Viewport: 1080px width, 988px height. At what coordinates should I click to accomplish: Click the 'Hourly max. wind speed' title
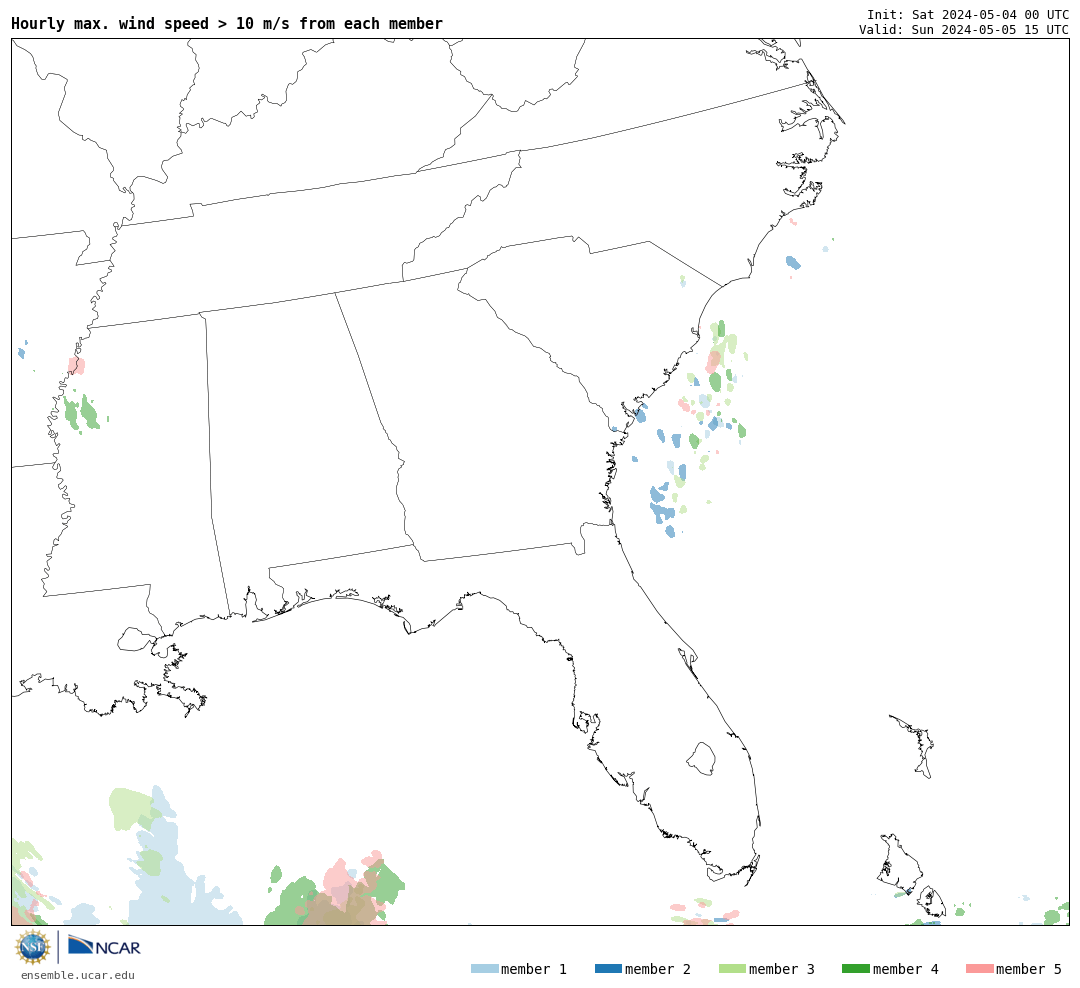pos(227,23)
